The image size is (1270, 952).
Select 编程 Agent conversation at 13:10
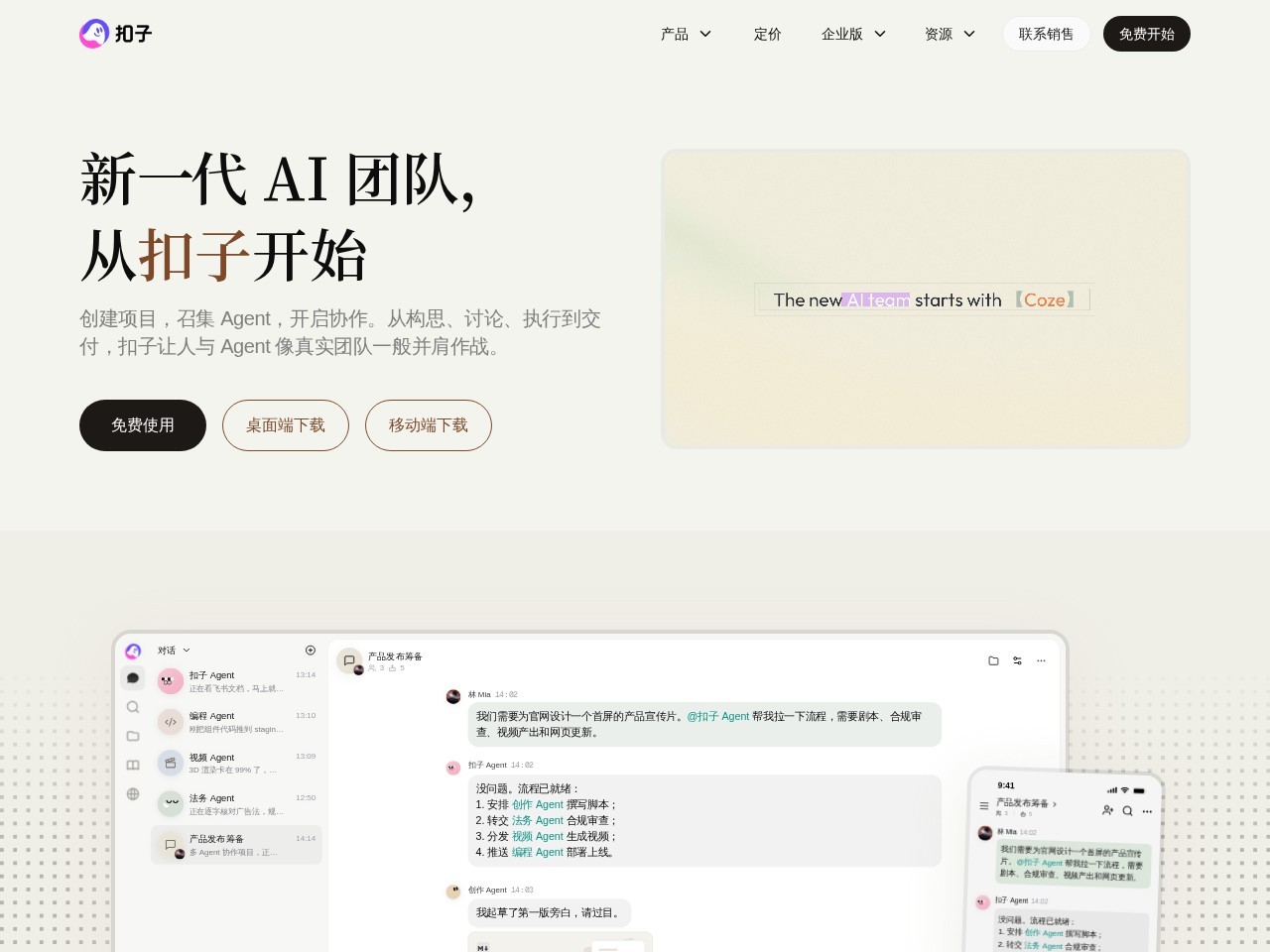[236, 722]
